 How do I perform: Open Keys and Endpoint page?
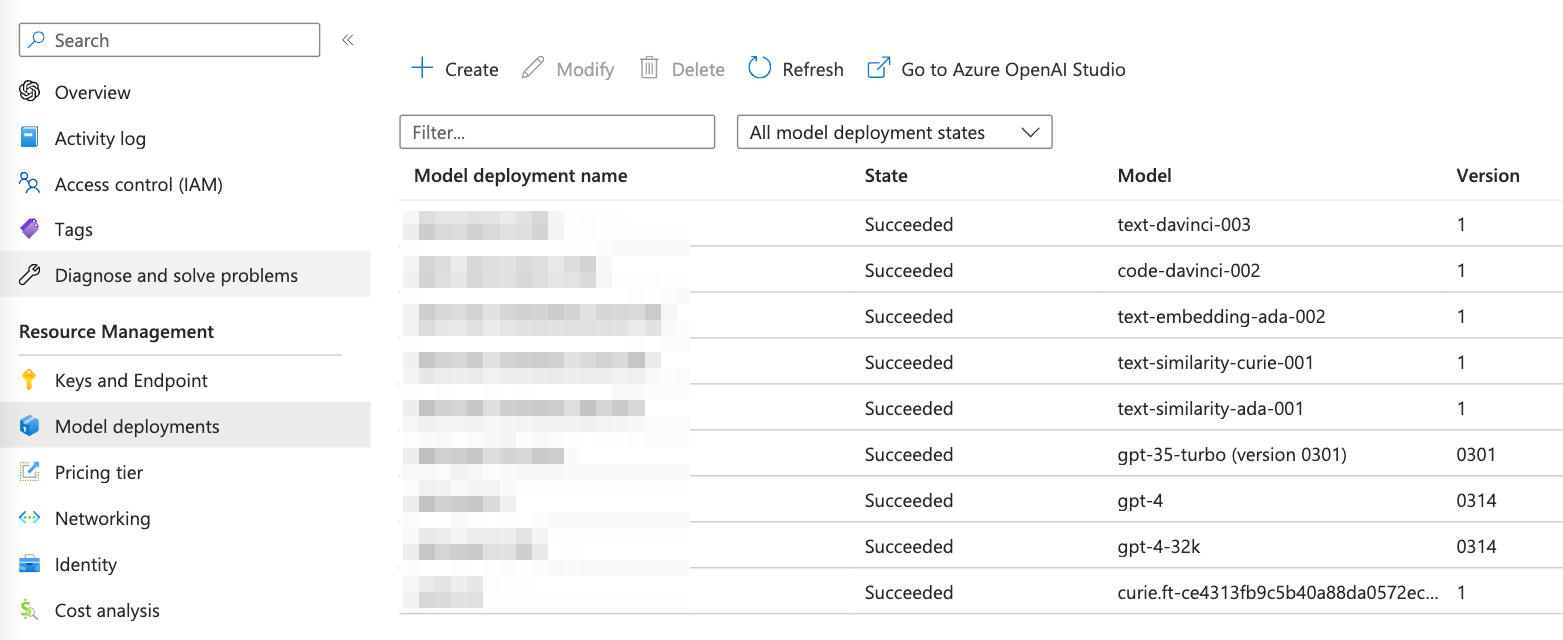pos(131,380)
